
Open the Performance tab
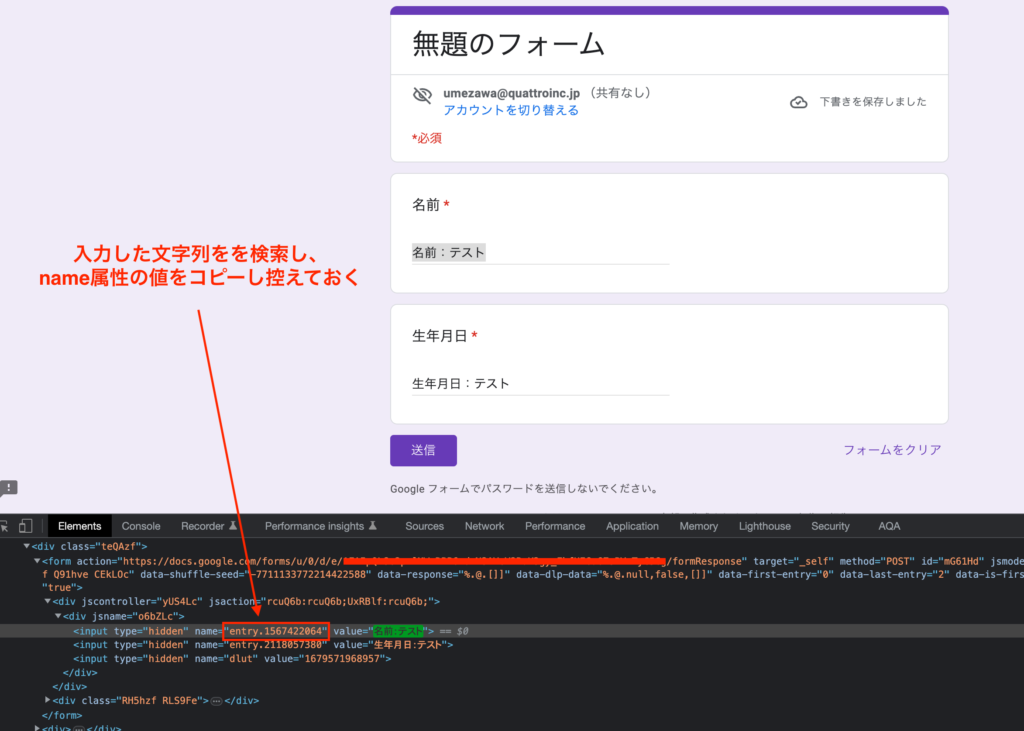coord(555,526)
